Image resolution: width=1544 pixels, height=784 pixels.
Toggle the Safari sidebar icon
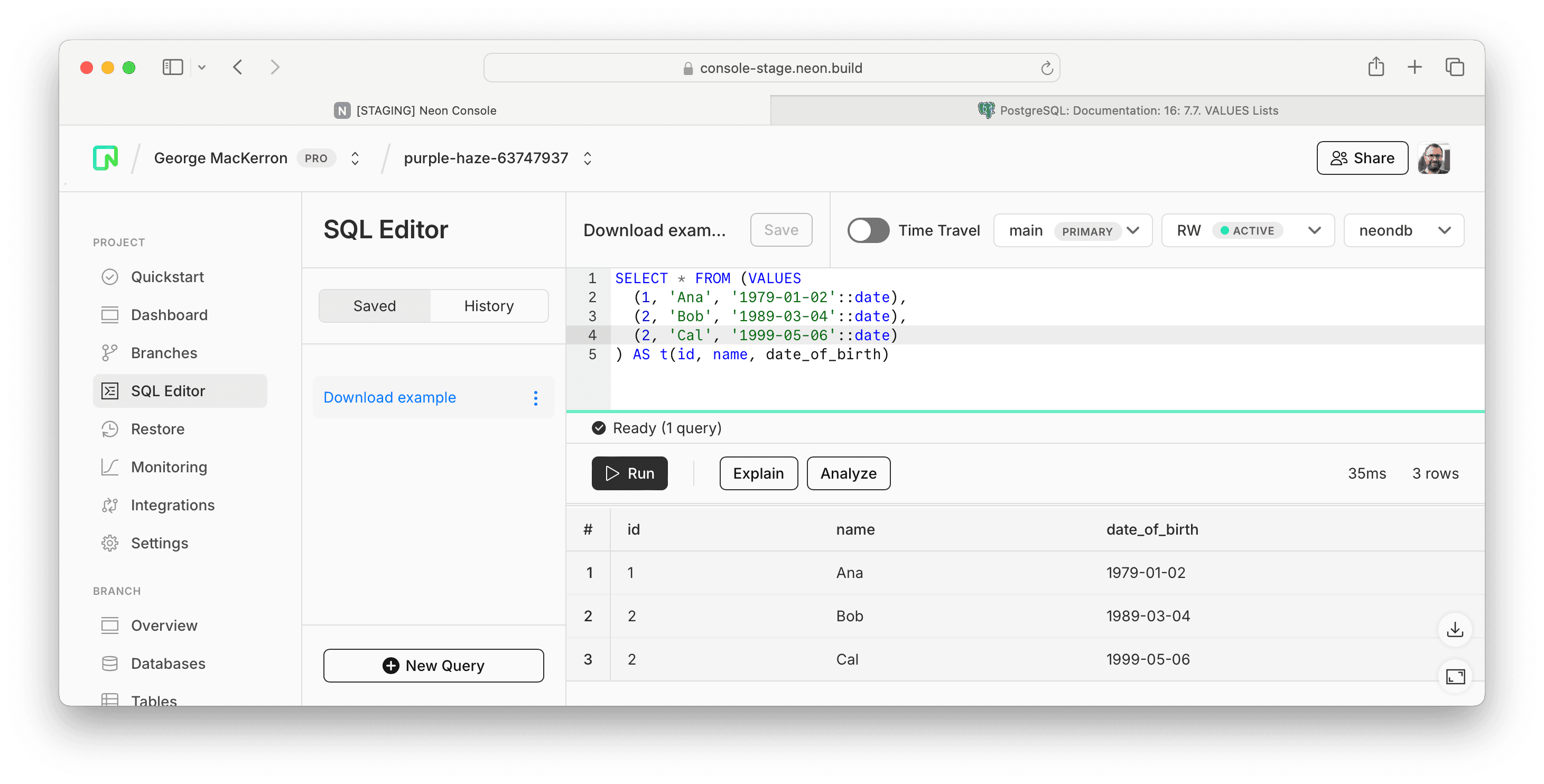[x=173, y=67]
